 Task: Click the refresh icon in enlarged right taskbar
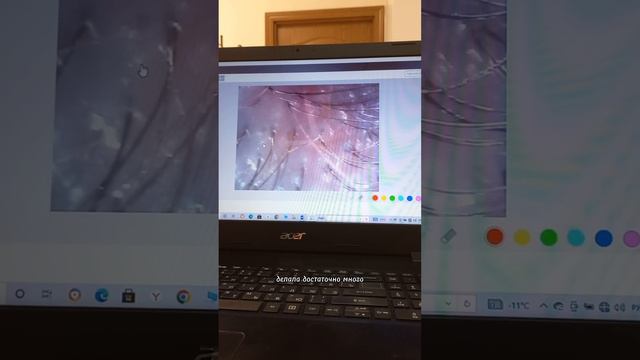tap(467, 304)
